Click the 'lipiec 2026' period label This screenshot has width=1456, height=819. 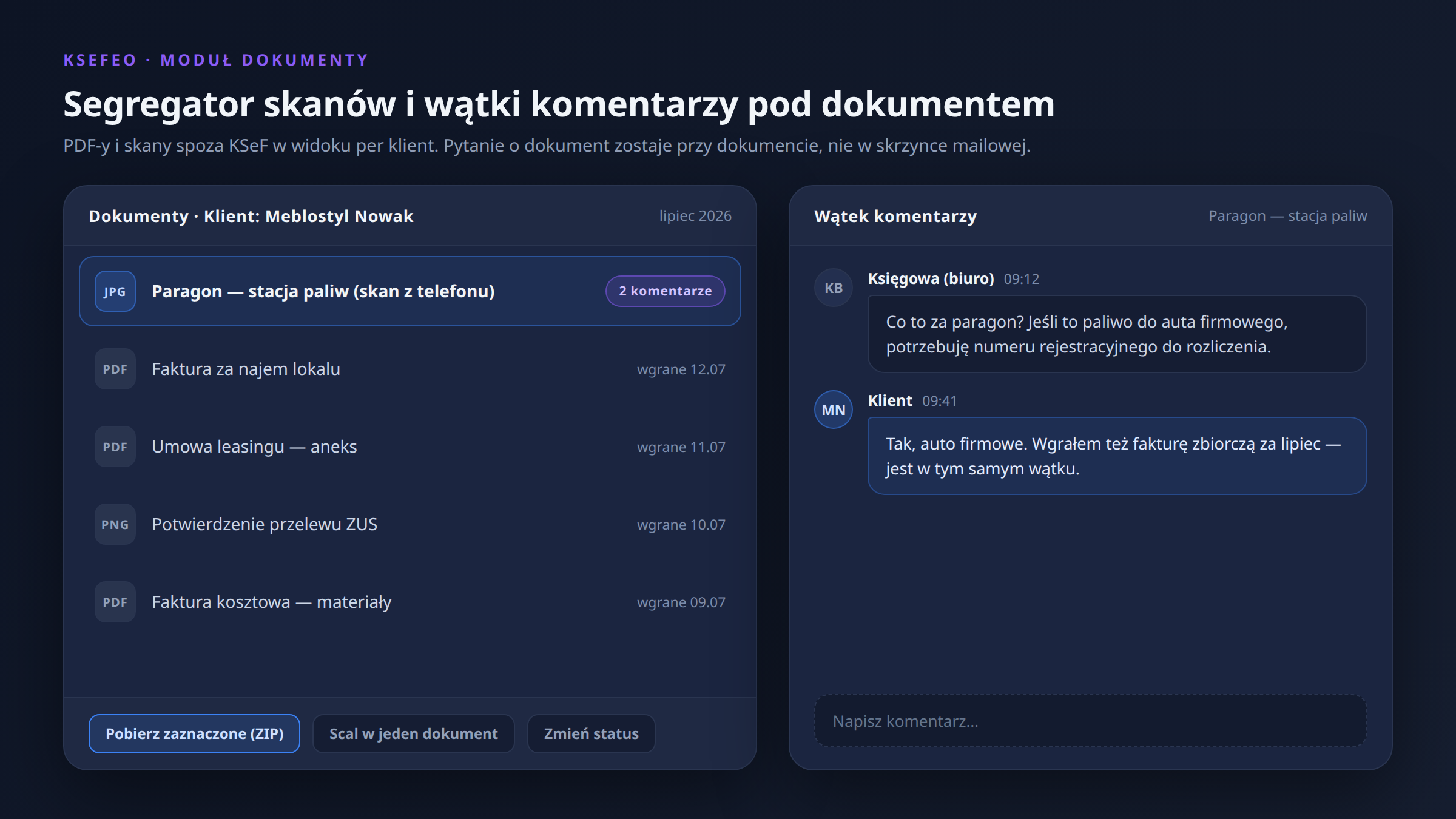coord(695,216)
